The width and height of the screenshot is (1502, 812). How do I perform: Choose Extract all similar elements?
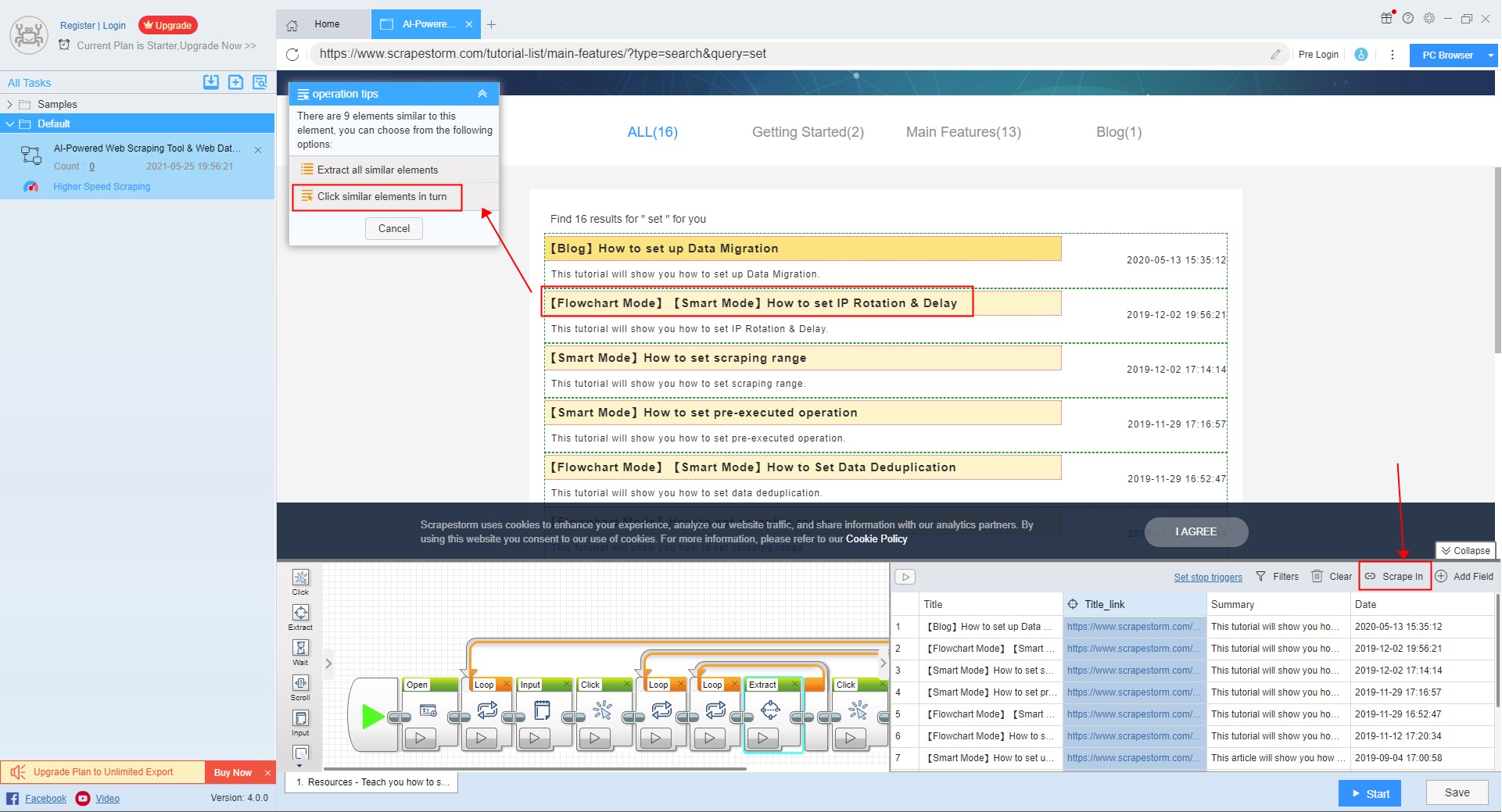(x=393, y=170)
